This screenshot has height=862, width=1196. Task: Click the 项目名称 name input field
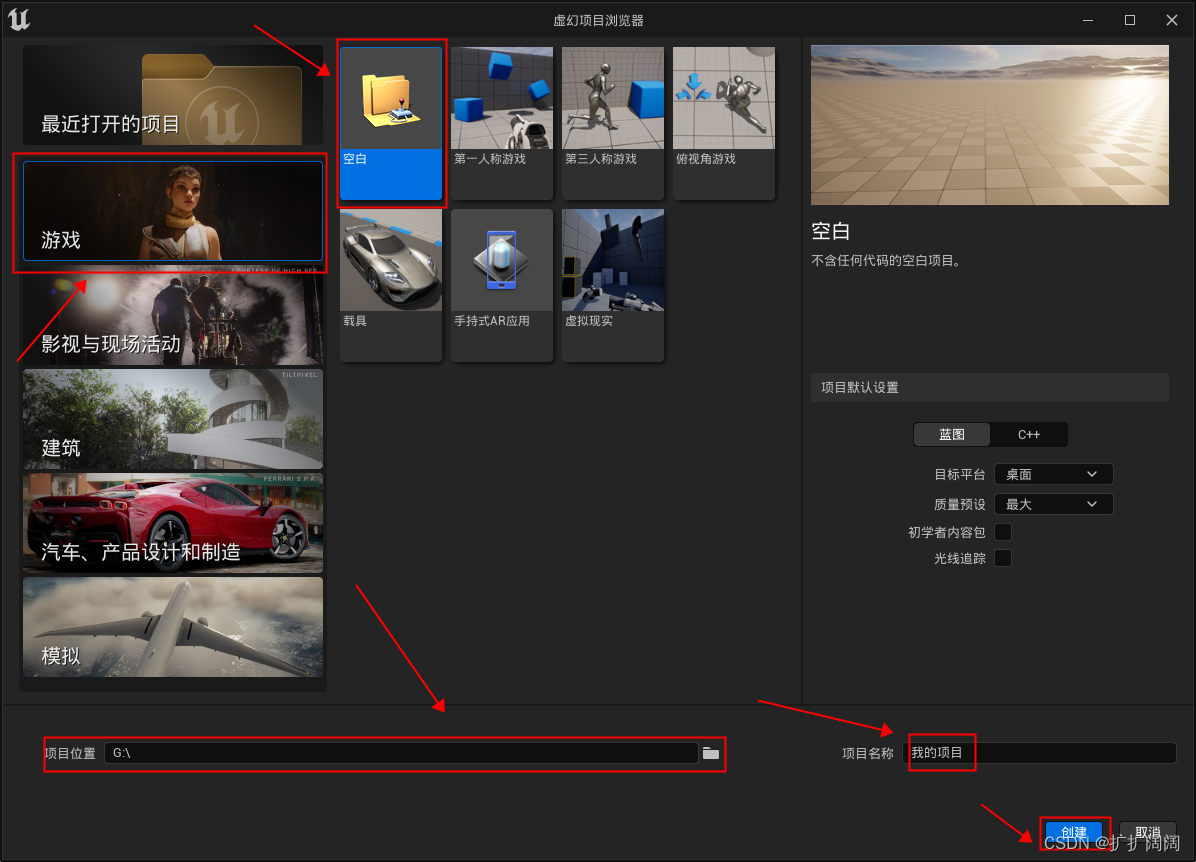(1040, 752)
